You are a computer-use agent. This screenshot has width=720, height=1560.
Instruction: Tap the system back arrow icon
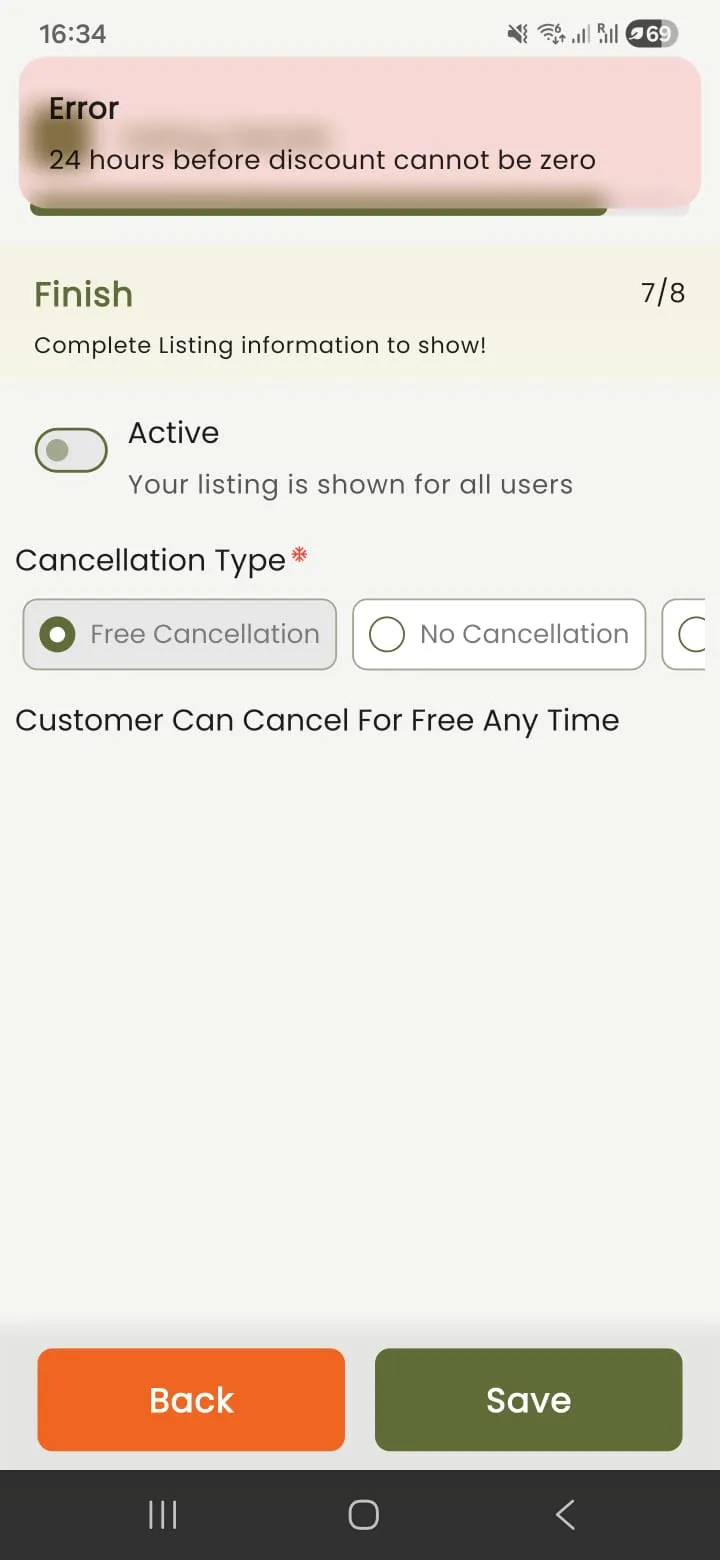click(x=565, y=1515)
